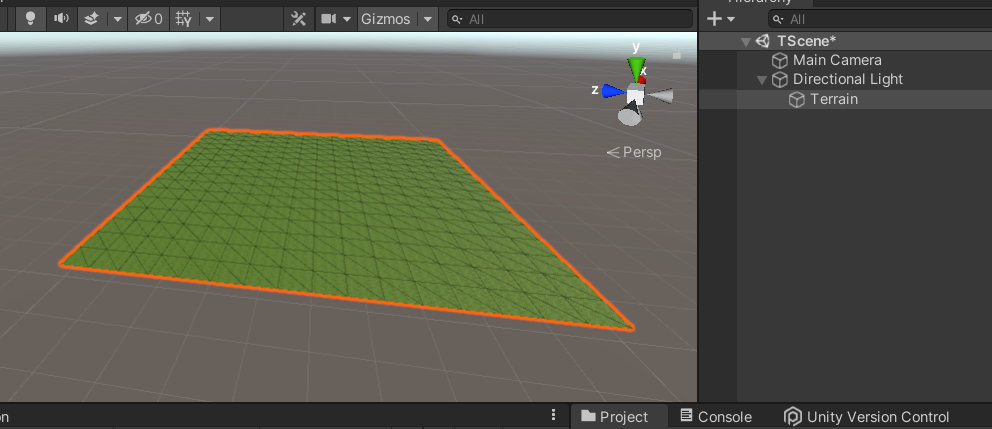This screenshot has width=992, height=429.
Task: Toggle scene lighting with the bulb icon
Action: (30, 19)
